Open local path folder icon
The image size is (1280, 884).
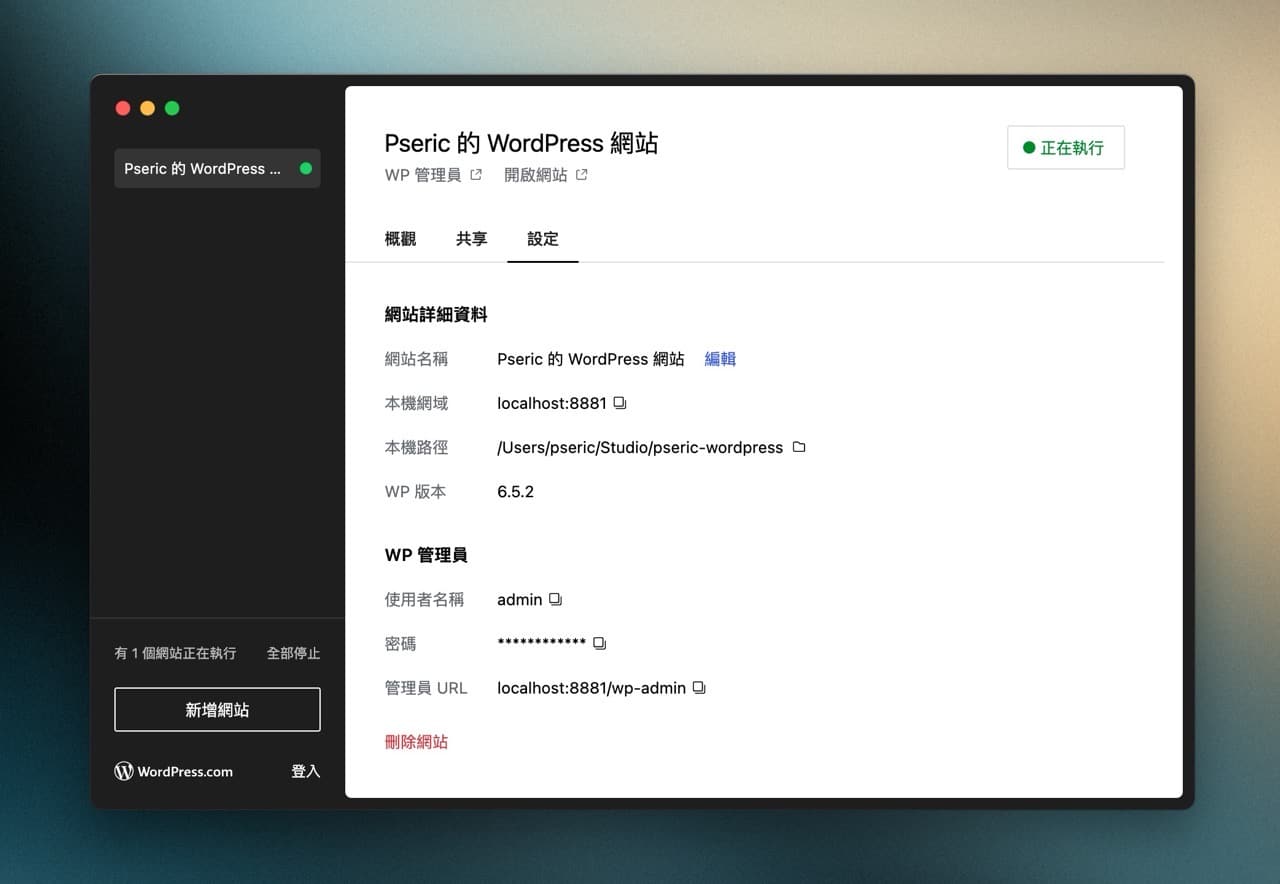coord(798,447)
